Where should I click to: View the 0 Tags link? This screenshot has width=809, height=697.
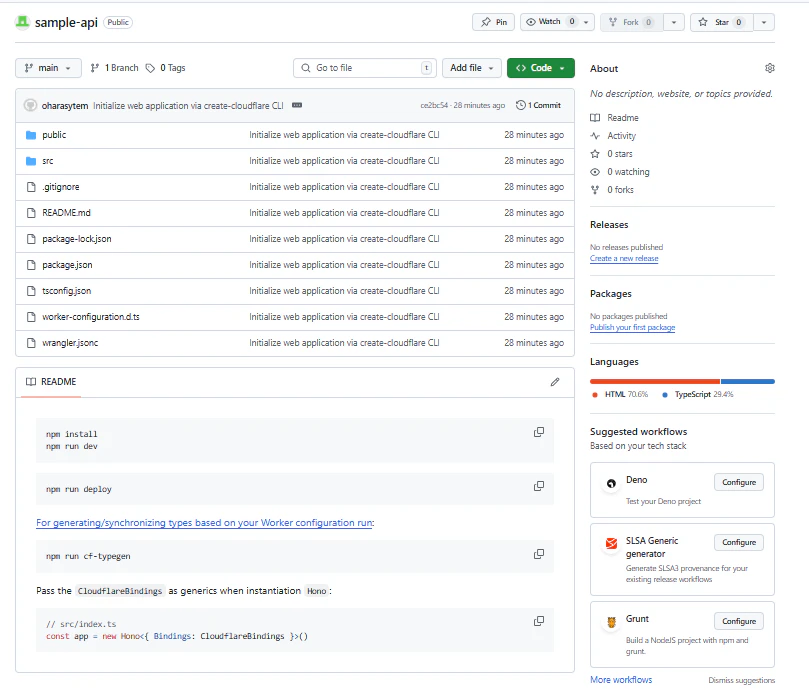[166, 68]
